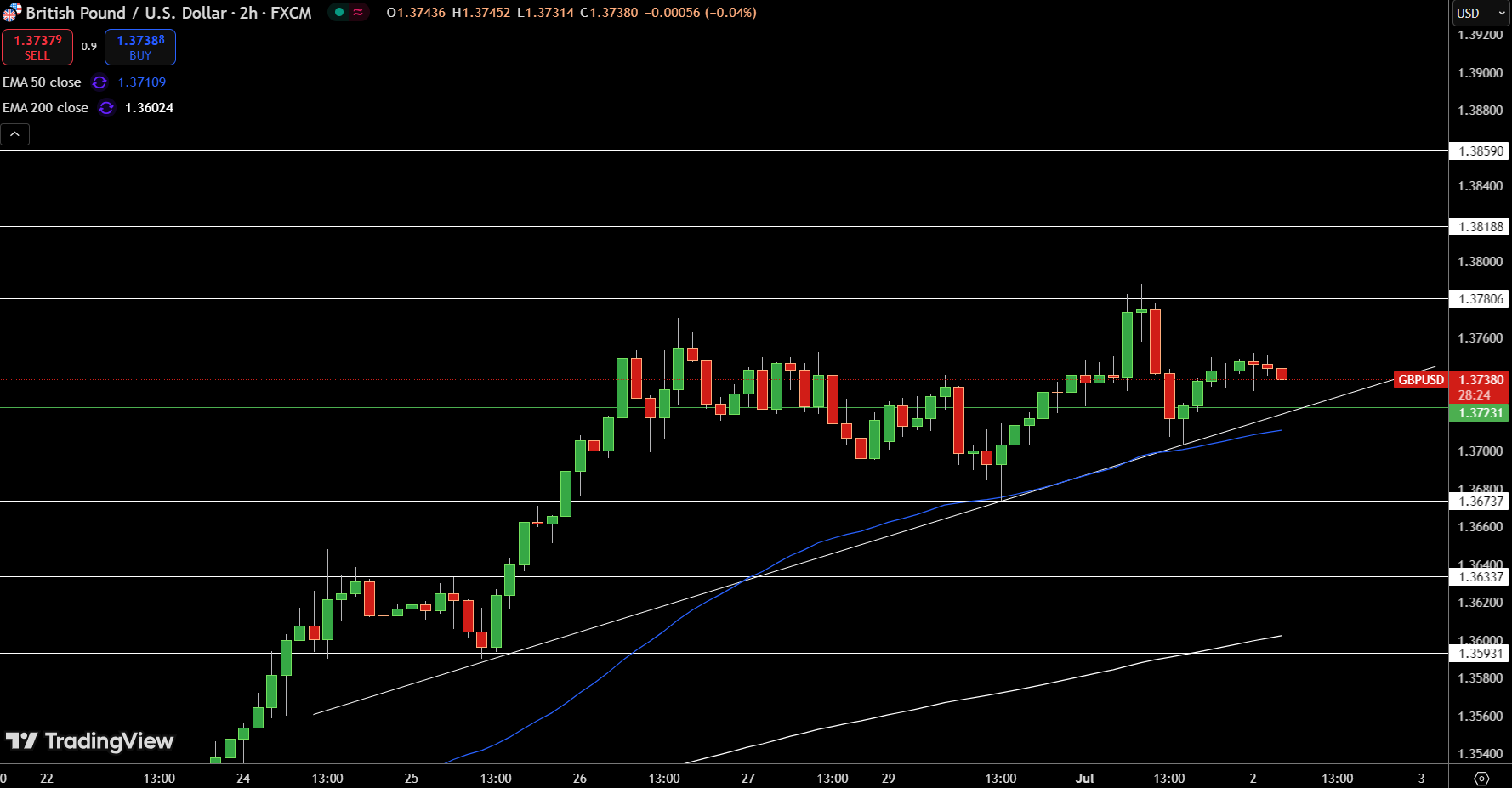This screenshot has width=1512, height=788.
Task: Click the refresh icon next to EMA 50 close
Action: (x=99, y=82)
